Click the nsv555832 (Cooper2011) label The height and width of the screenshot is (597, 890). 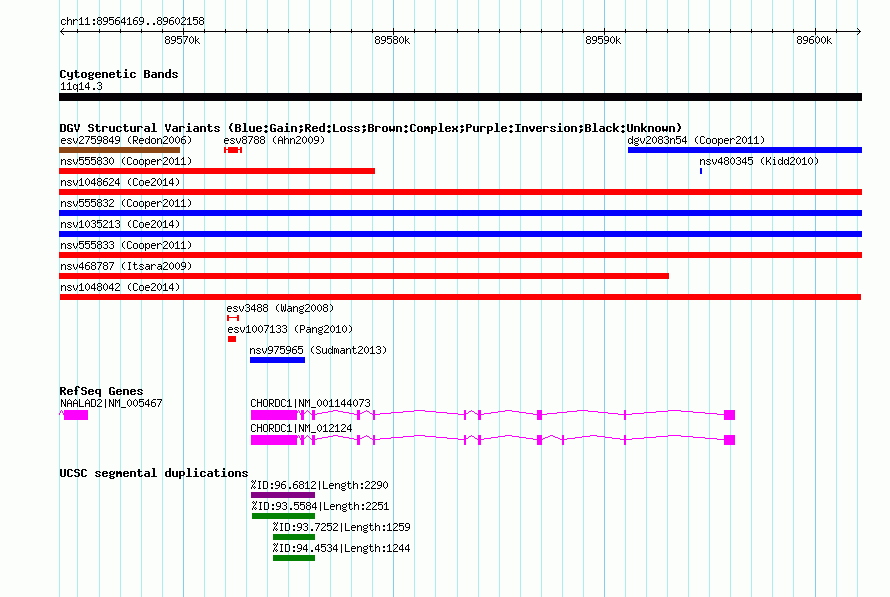pyautogui.click(x=126, y=203)
